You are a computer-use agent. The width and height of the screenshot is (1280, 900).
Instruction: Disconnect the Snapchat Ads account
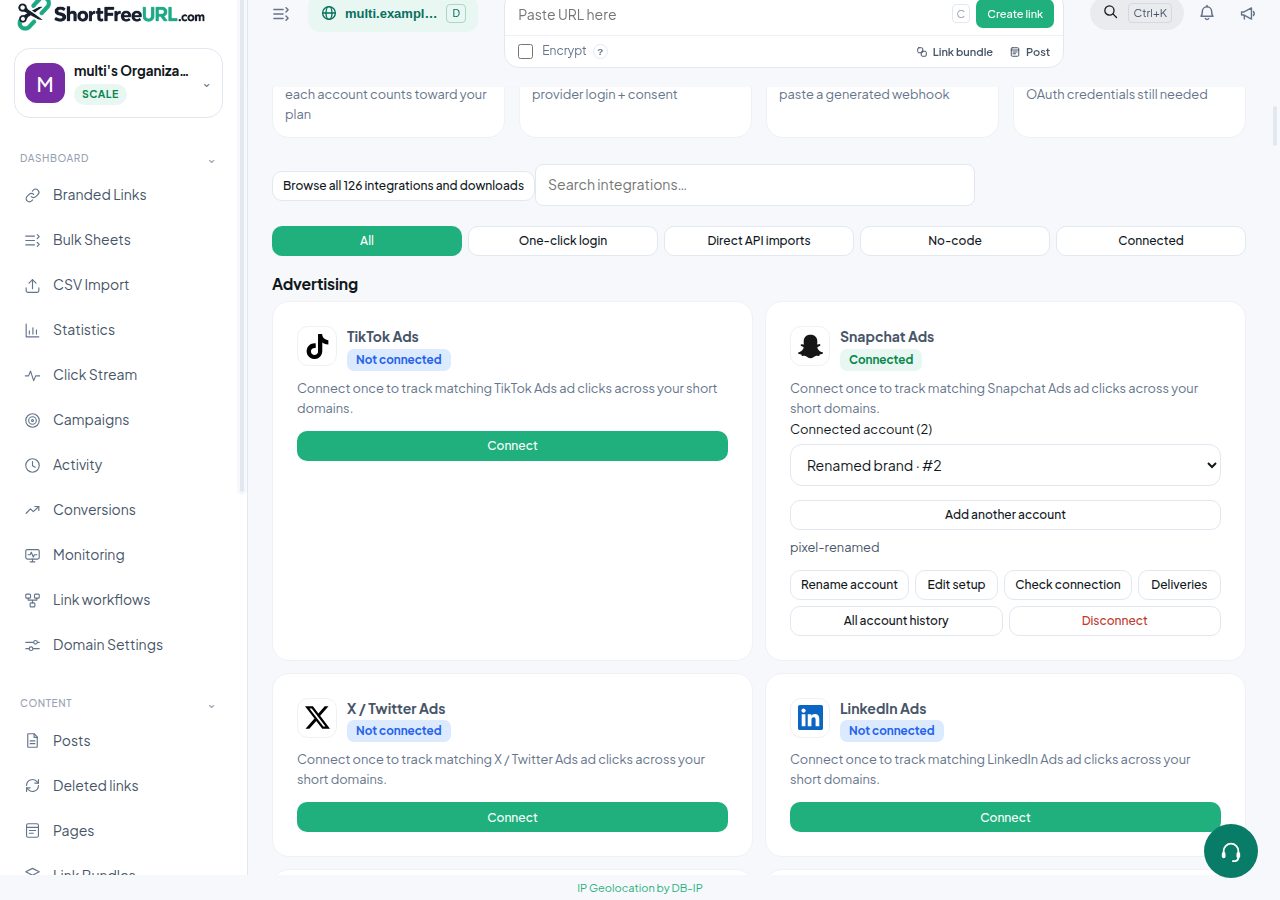pyautogui.click(x=1115, y=621)
